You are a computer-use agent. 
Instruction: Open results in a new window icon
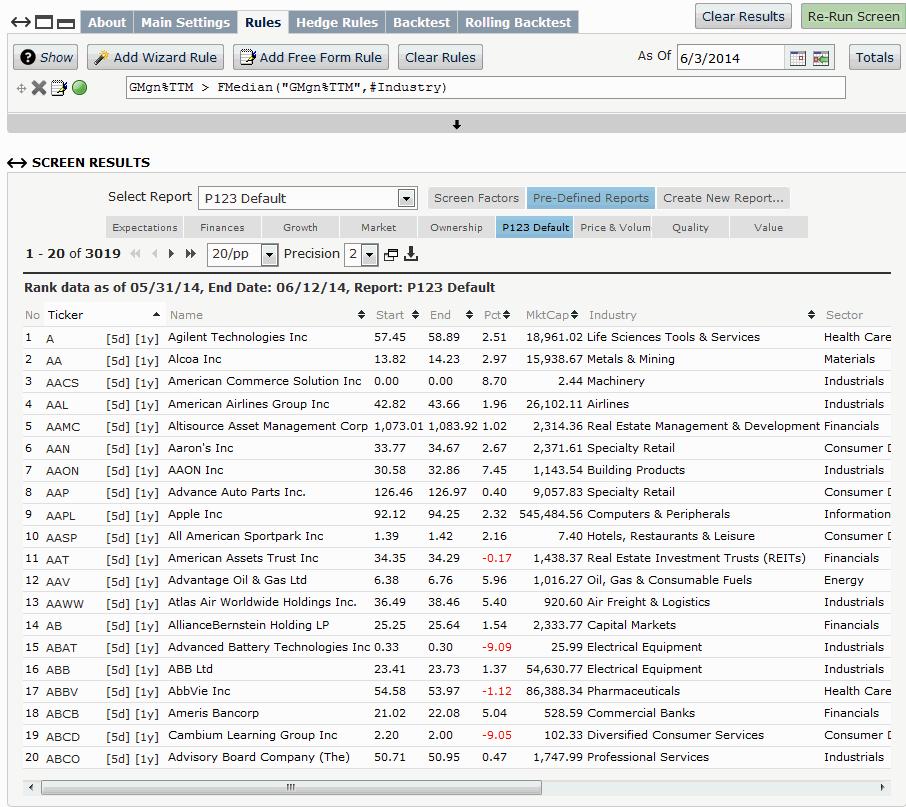(391, 255)
